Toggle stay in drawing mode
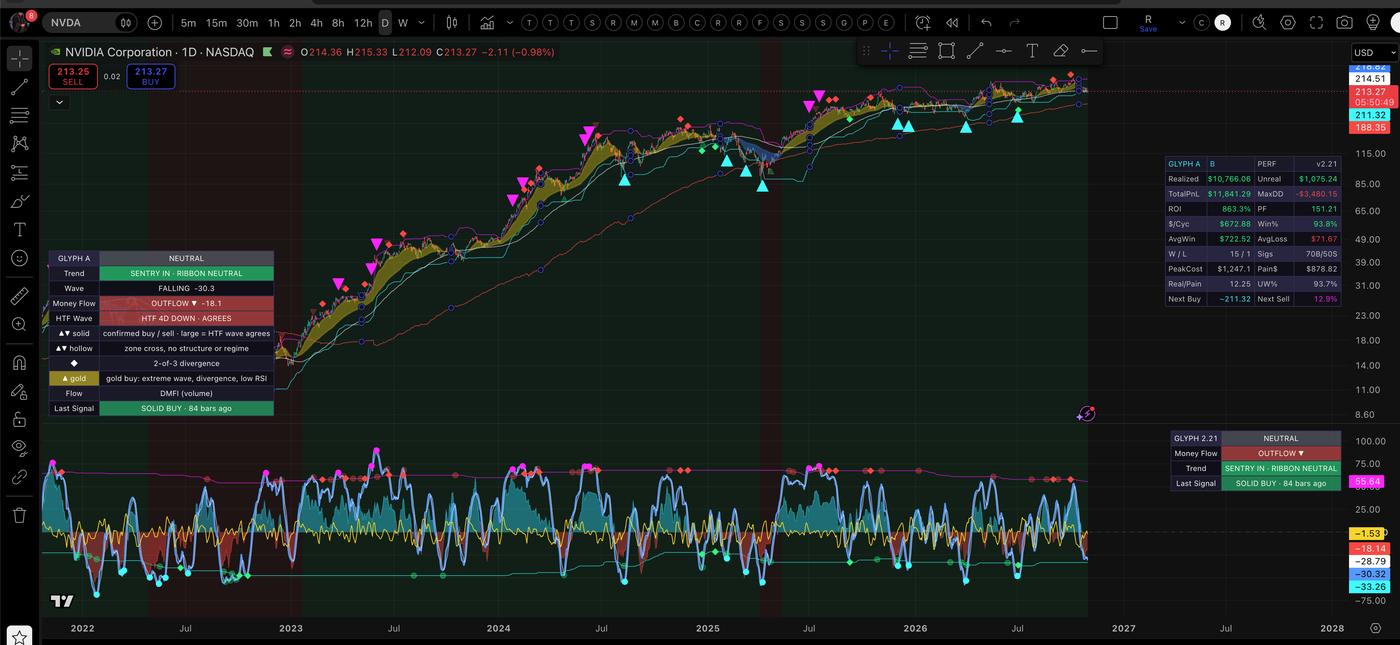Image resolution: width=1400 pixels, height=645 pixels. (19, 391)
